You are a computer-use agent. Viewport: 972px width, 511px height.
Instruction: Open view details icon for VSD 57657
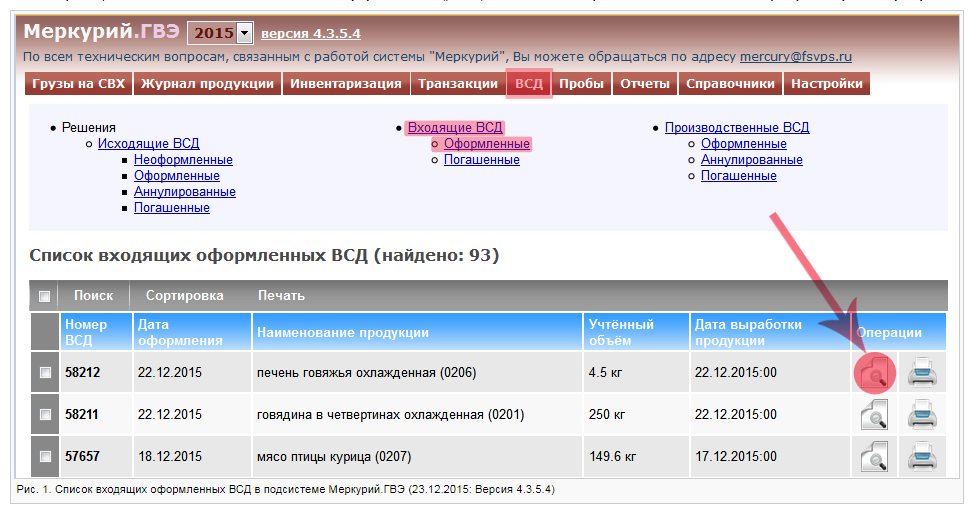874,457
